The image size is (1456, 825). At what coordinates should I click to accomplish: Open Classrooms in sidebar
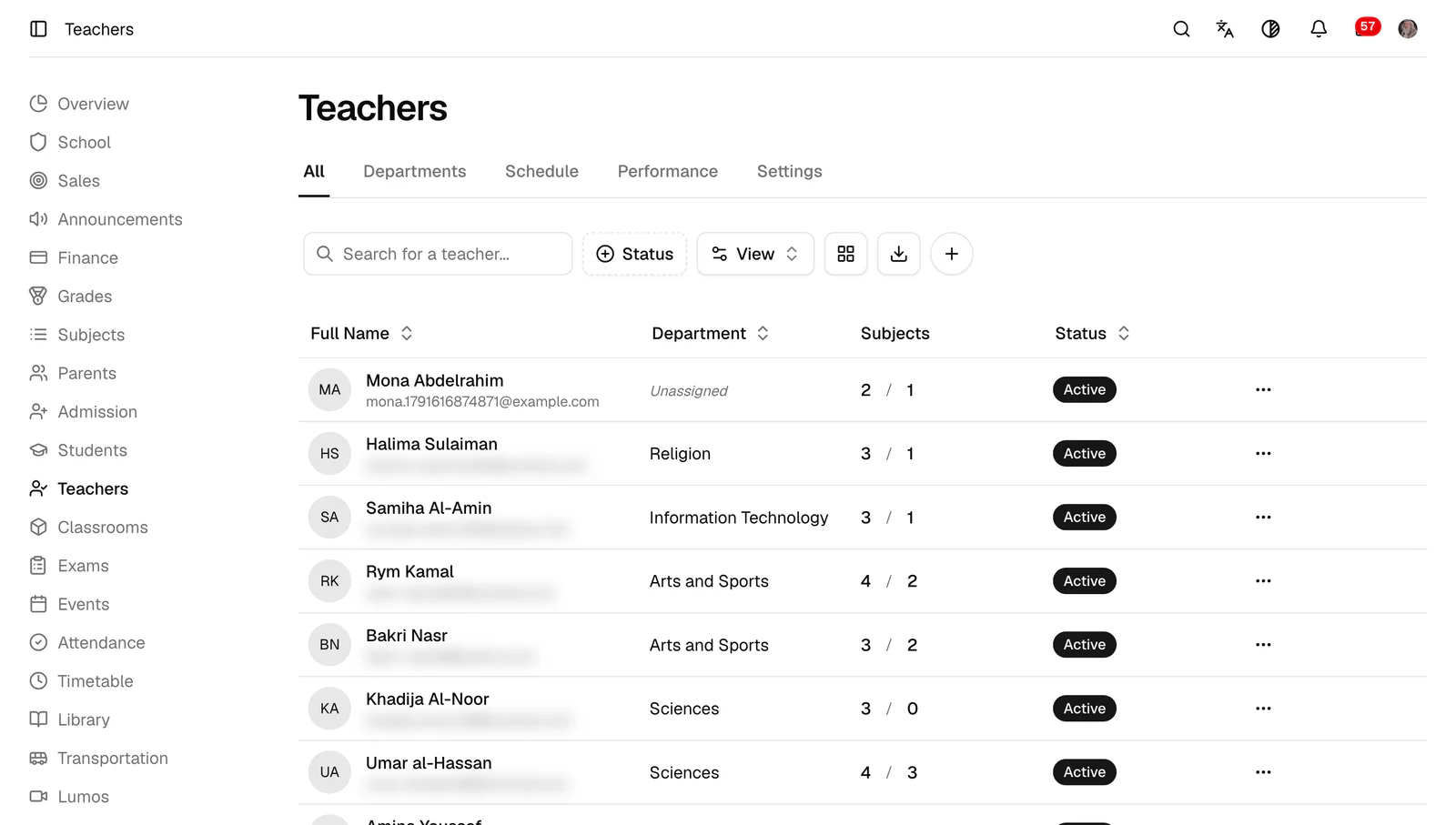click(x=88, y=527)
